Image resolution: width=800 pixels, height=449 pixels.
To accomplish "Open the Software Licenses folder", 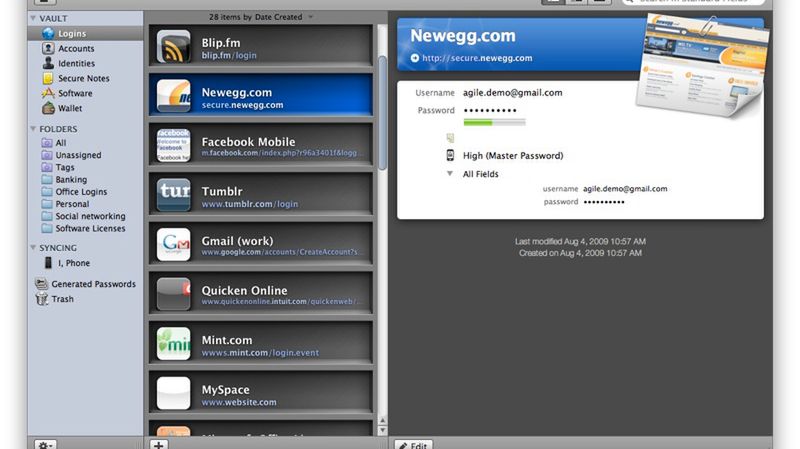I will pos(85,229).
